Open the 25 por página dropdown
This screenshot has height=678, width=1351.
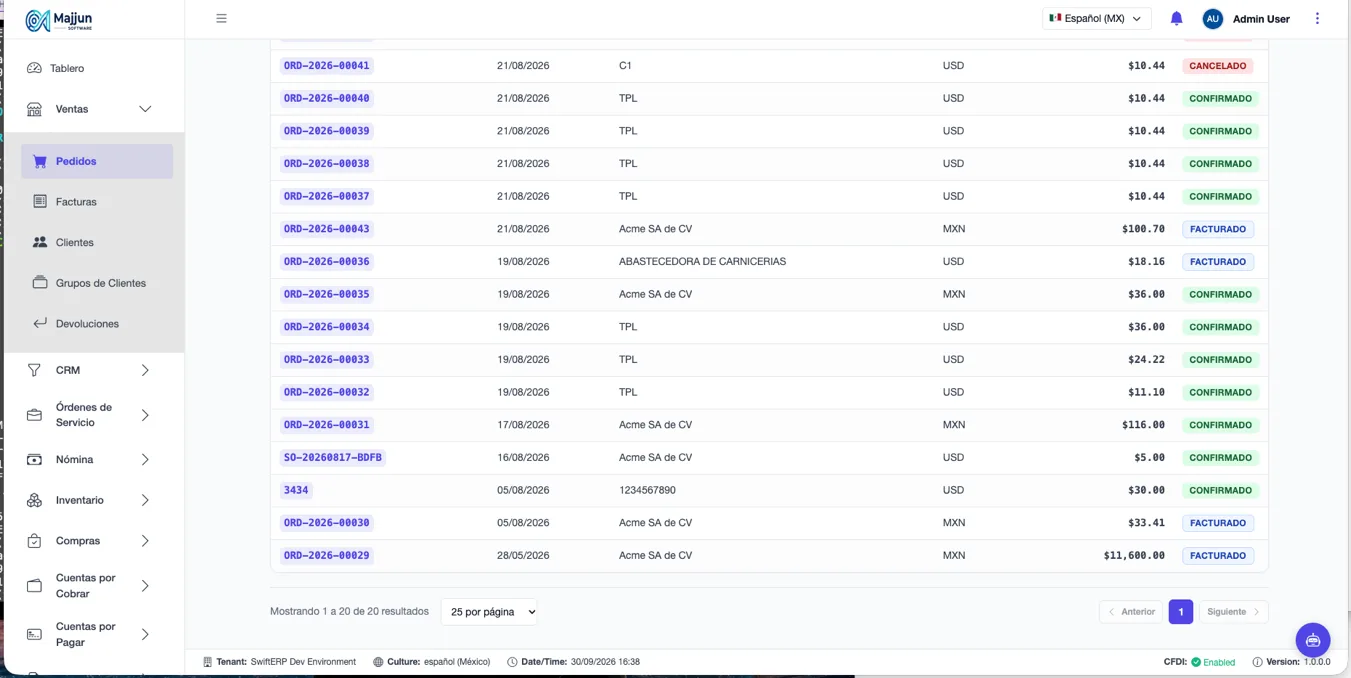(489, 612)
